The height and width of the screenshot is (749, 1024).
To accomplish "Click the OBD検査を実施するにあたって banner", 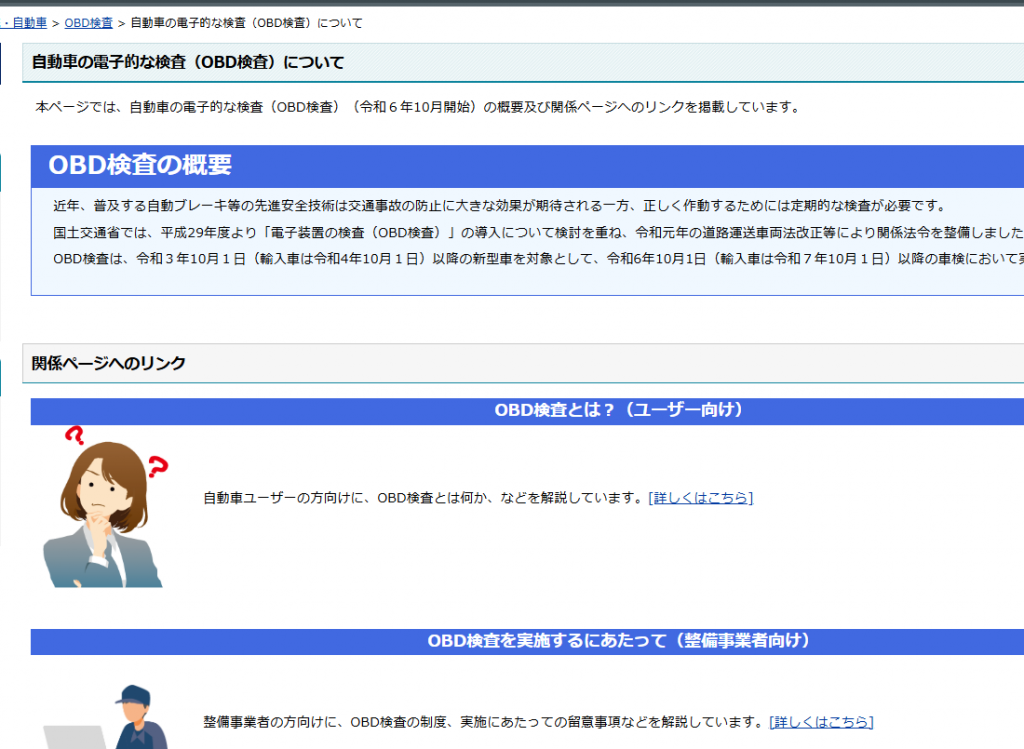I will pyautogui.click(x=527, y=642).
